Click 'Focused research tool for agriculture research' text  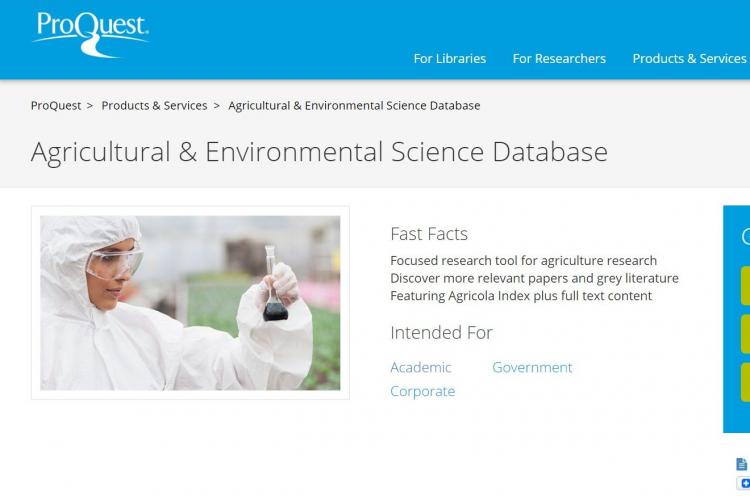pos(523,261)
